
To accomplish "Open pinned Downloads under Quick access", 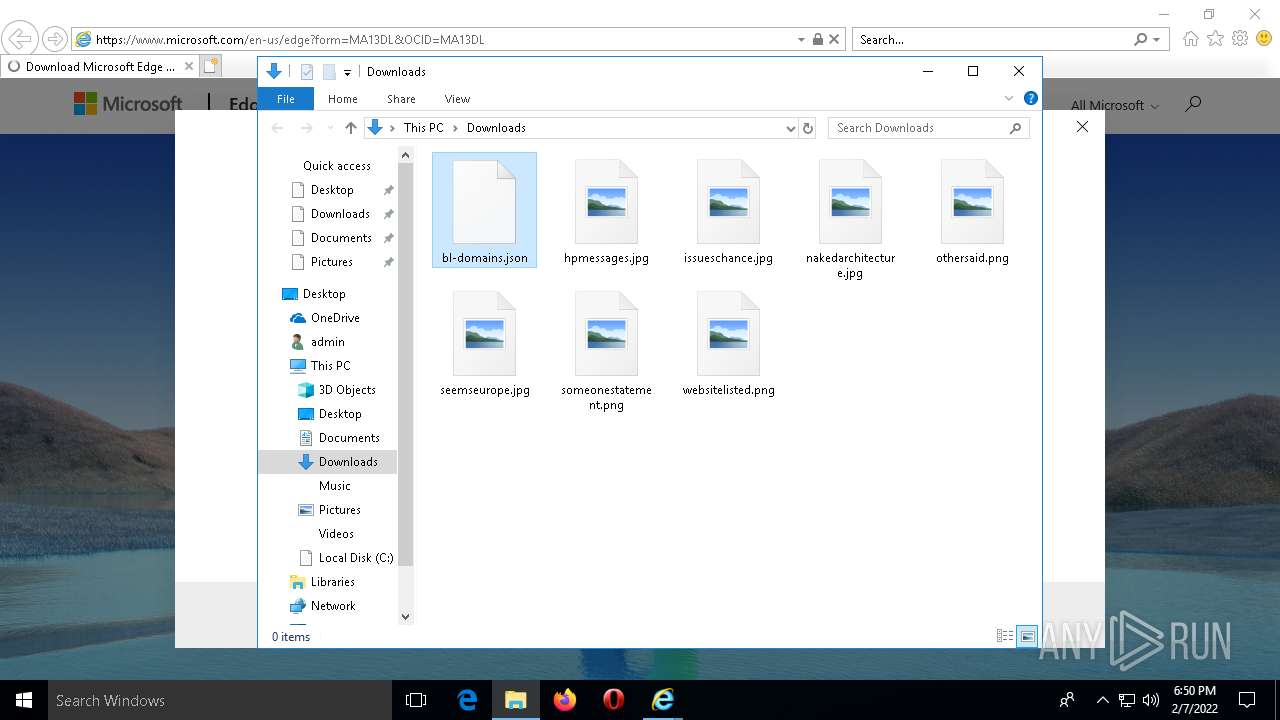I will coord(340,214).
